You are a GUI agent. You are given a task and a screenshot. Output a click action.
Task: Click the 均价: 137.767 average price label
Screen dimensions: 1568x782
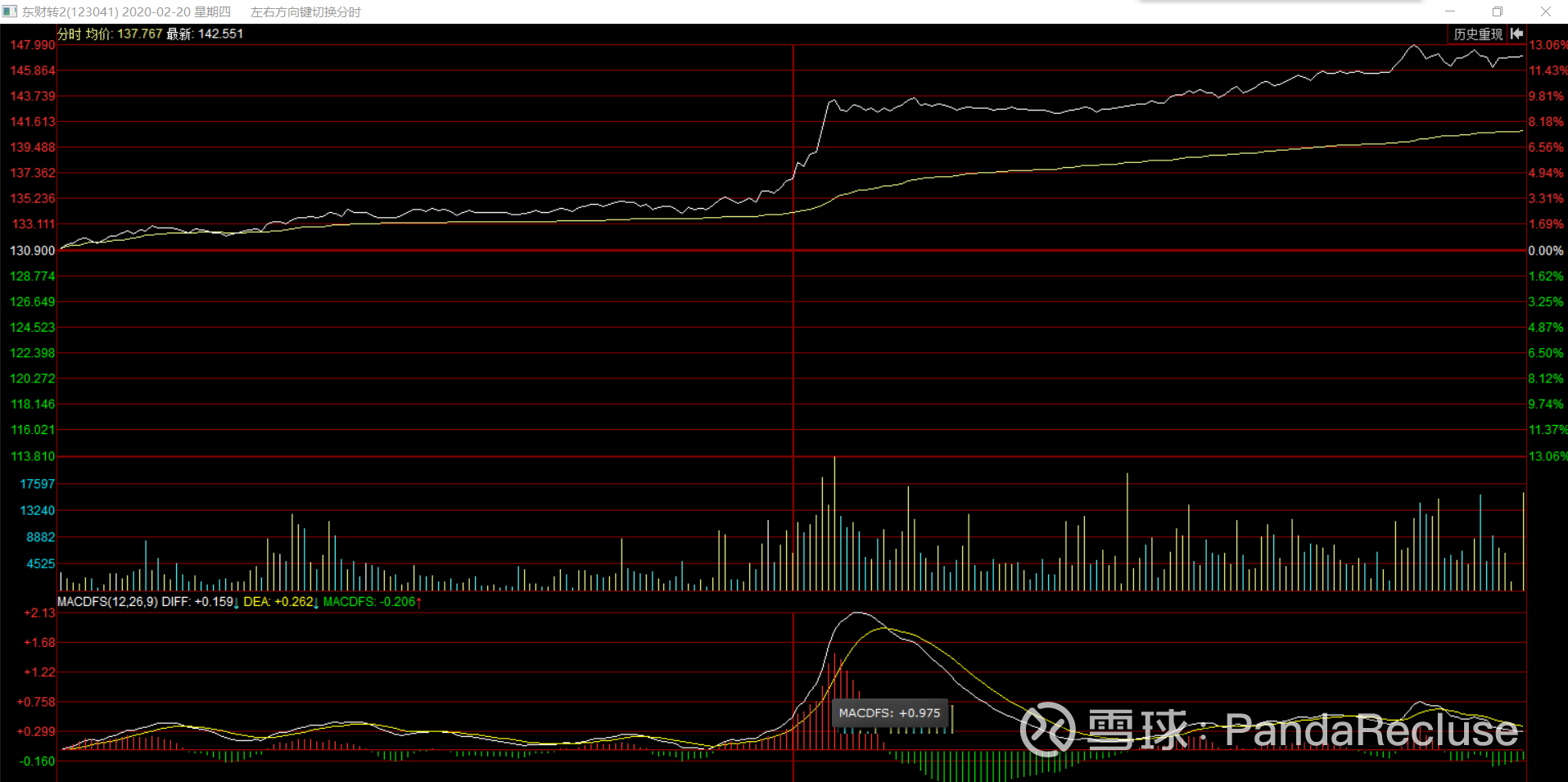124,34
